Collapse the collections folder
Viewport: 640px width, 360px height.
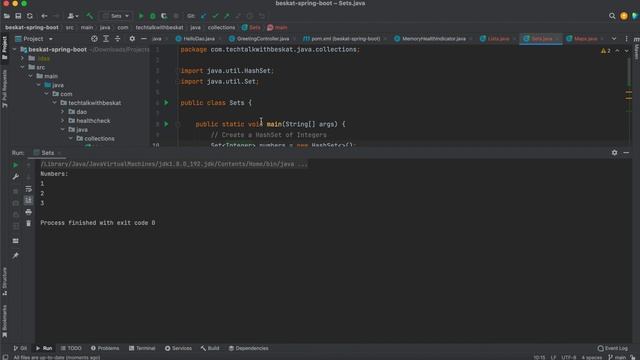click(x=71, y=138)
